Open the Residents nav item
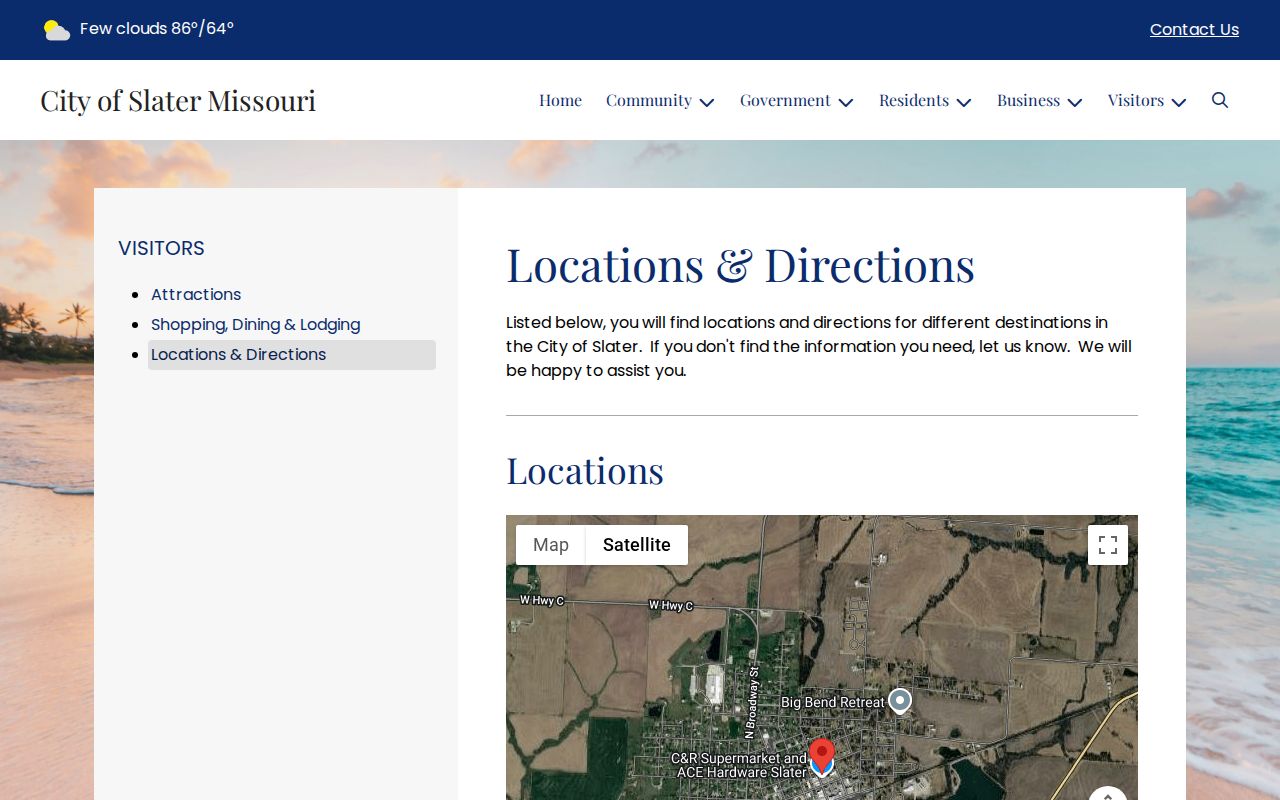Image resolution: width=1280 pixels, height=800 pixels. [x=914, y=100]
